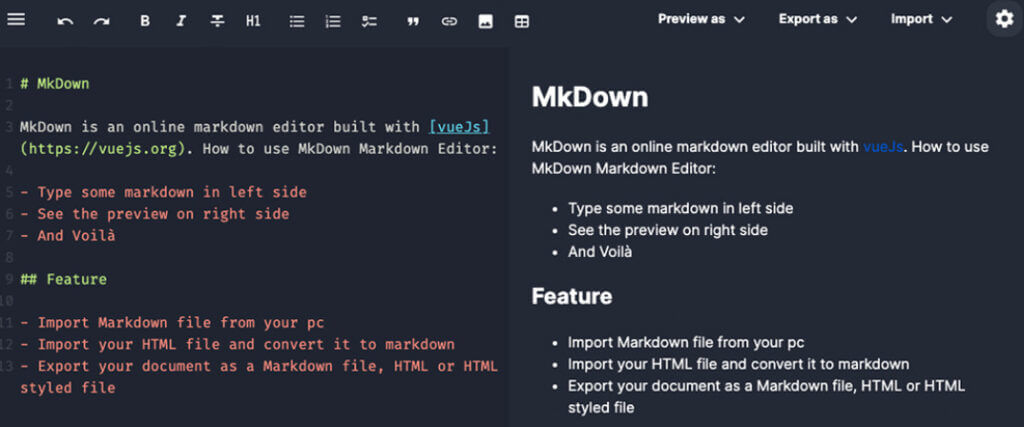The height and width of the screenshot is (427, 1024).
Task: Open the hamburger menu
Action: (16, 20)
